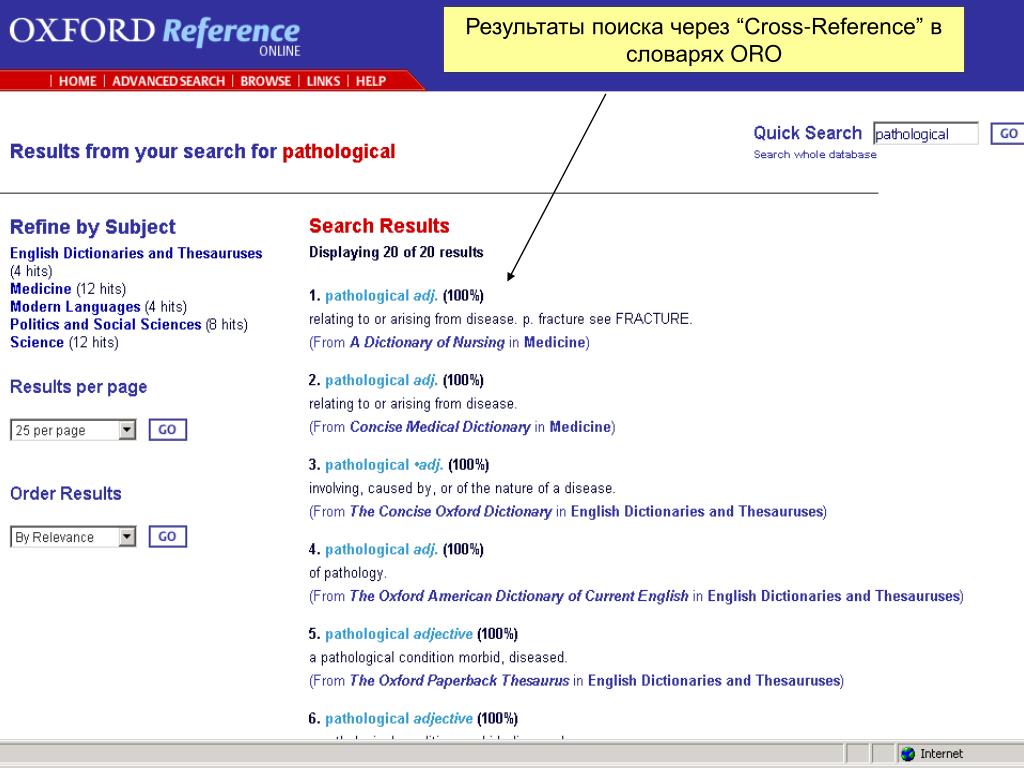This screenshot has width=1024, height=768.
Task: Open the LINKS page
Action: [323, 81]
